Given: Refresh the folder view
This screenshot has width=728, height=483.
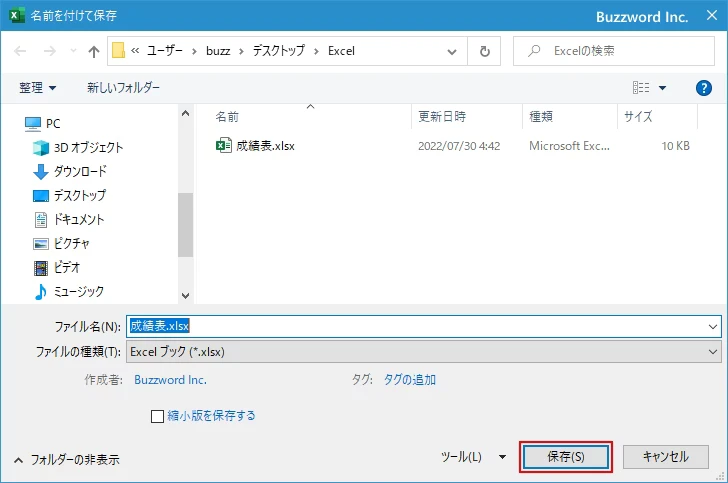Looking at the screenshot, I should 485,51.
